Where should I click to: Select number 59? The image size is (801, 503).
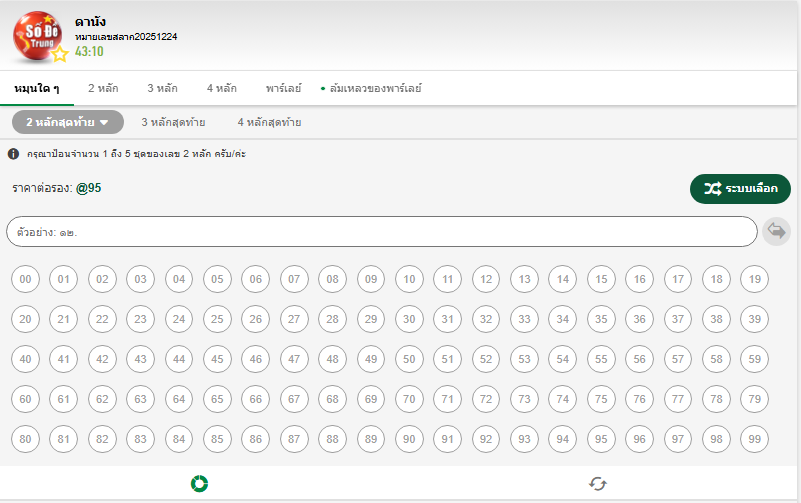point(755,359)
